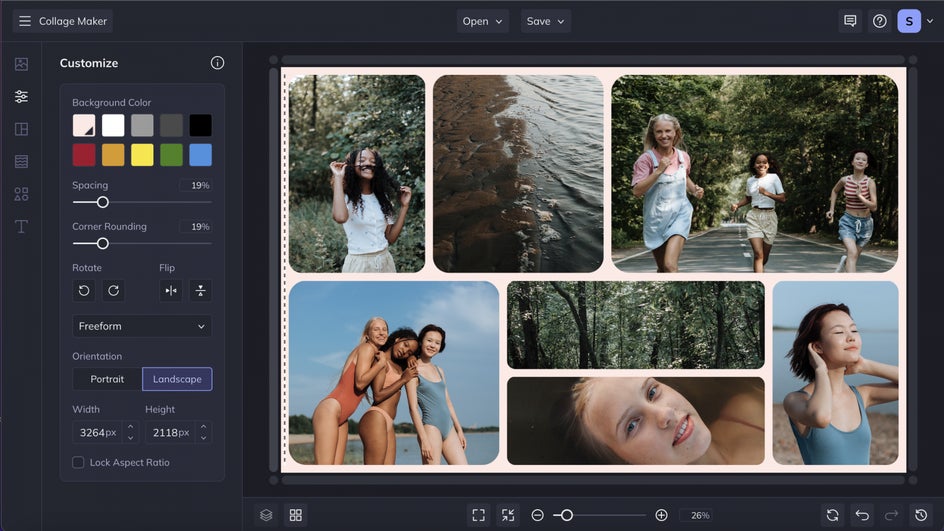
Task: Click the help question mark button
Action: pos(879,21)
